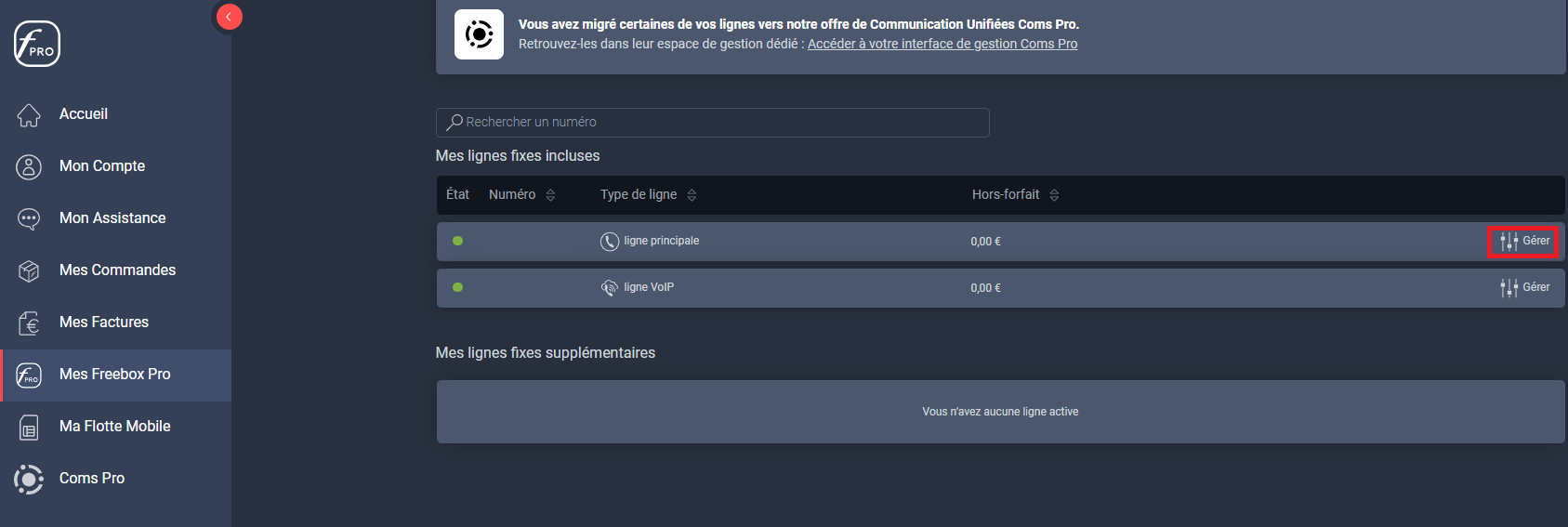Click the green status dot of ligne principale
The width and height of the screenshot is (1568, 527).
[457, 241]
